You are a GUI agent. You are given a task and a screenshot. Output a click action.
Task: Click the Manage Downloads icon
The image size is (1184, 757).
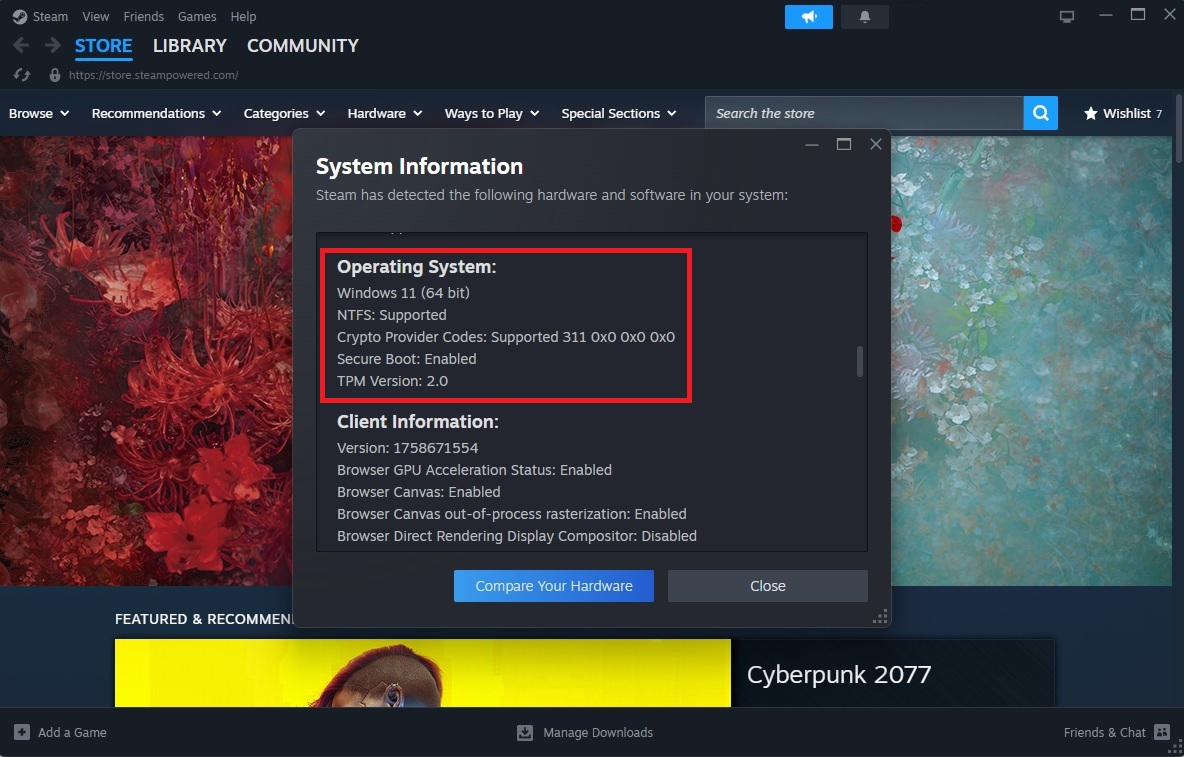coord(524,732)
